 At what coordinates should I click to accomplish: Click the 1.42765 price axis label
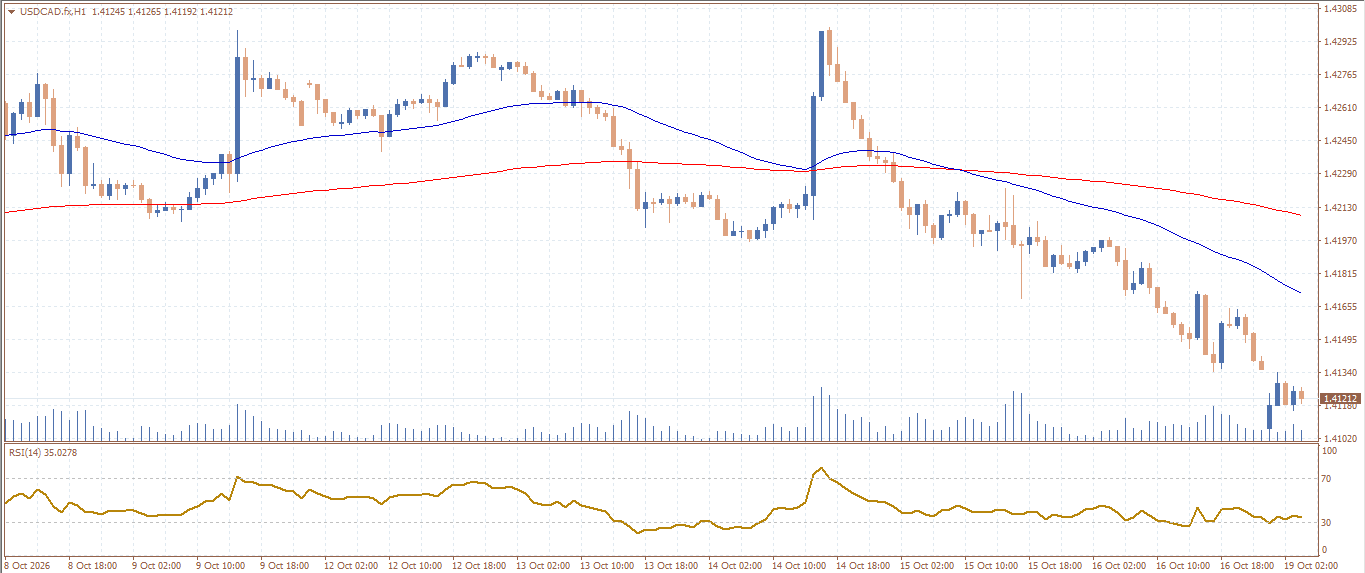tap(1339, 75)
